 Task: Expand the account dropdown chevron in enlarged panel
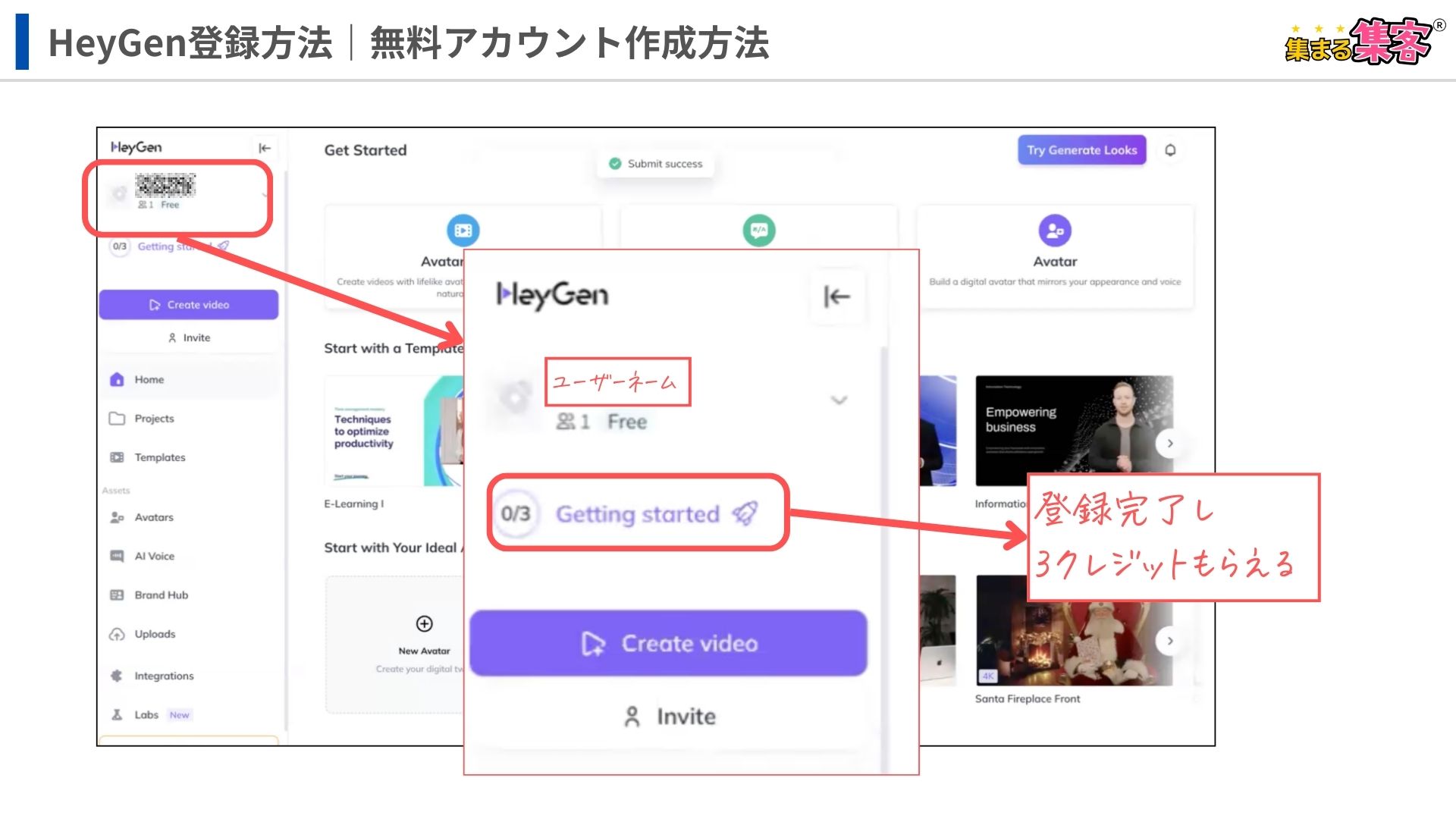[x=839, y=400]
